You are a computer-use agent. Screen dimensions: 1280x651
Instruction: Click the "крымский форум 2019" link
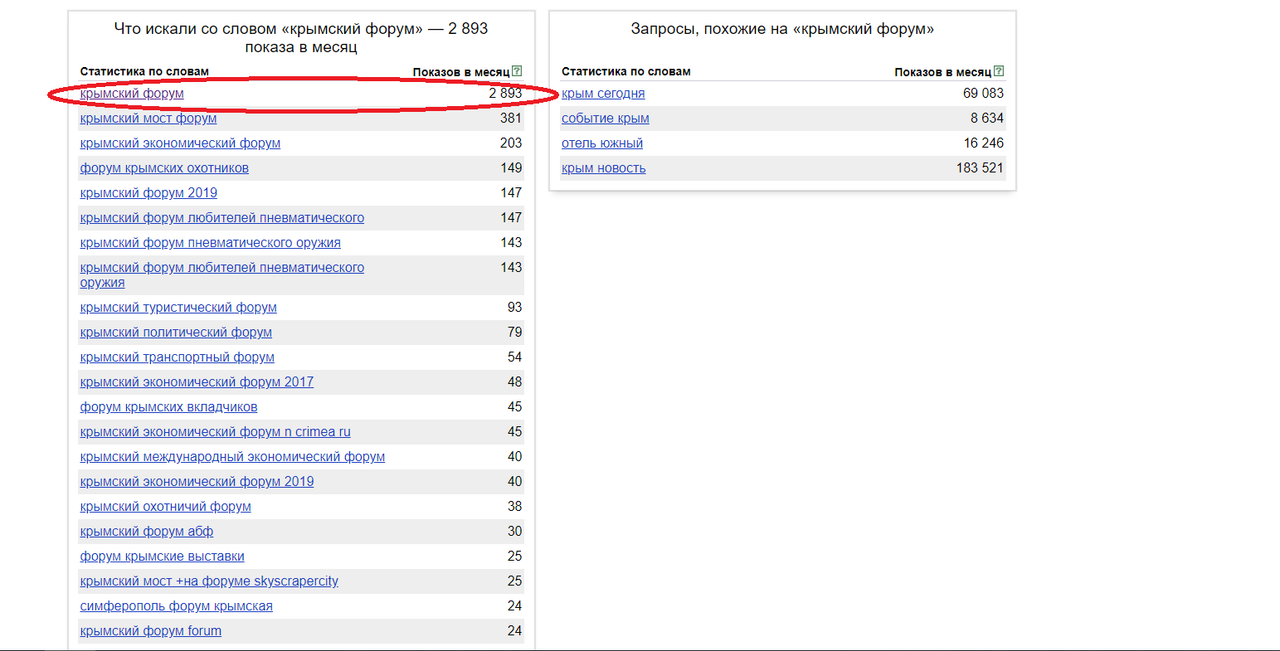coord(148,193)
